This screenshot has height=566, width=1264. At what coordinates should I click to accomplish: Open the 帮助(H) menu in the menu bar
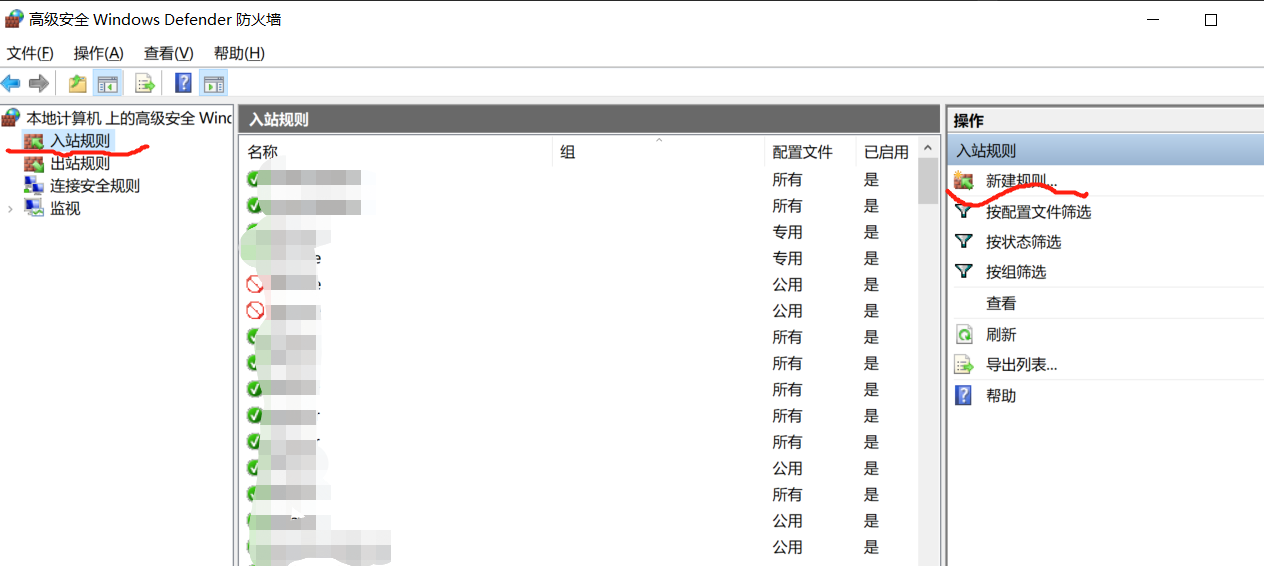(x=239, y=53)
